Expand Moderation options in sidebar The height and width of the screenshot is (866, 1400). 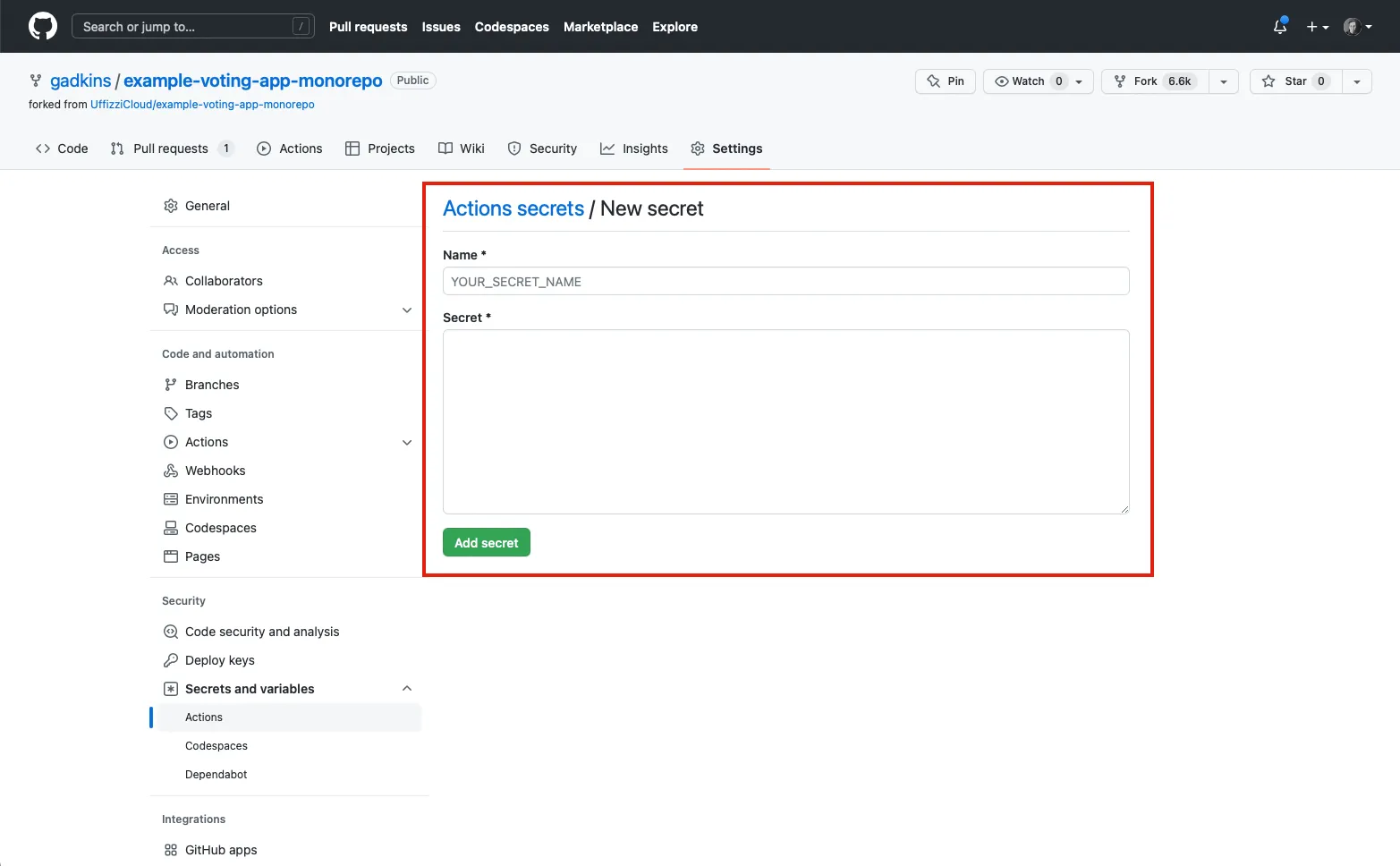407,310
